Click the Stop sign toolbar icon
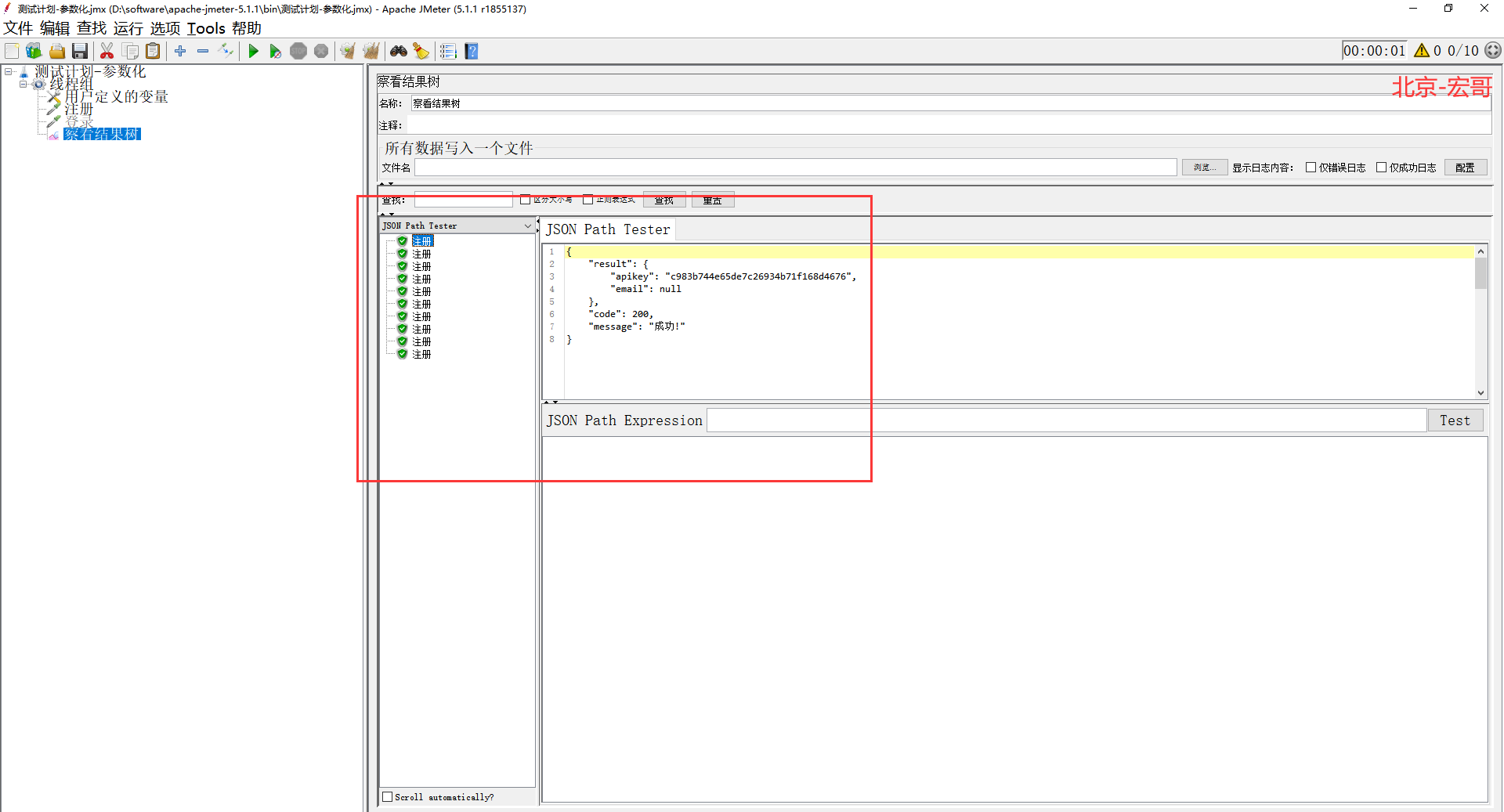 pyautogui.click(x=298, y=52)
